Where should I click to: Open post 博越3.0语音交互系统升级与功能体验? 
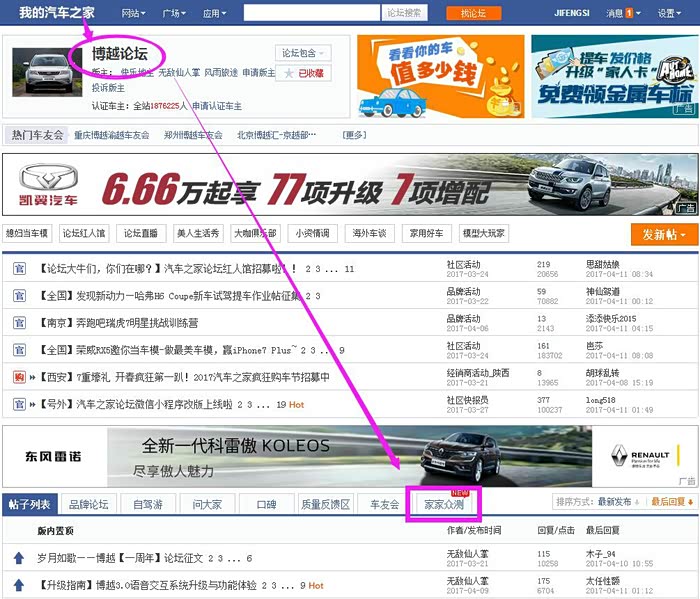(x=147, y=585)
